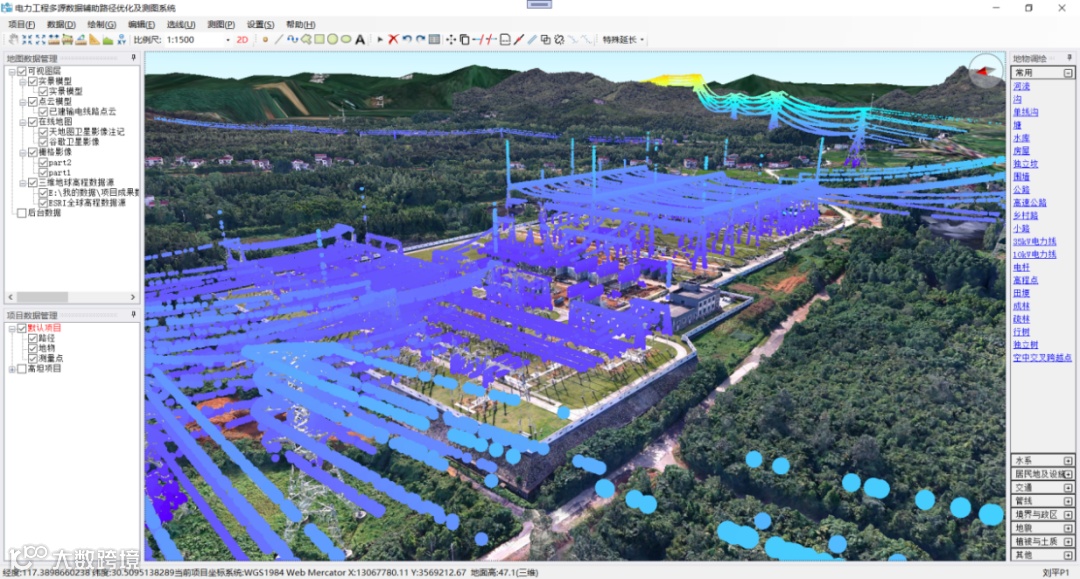
Task: Open the 数据(D) menu
Action: (61, 24)
